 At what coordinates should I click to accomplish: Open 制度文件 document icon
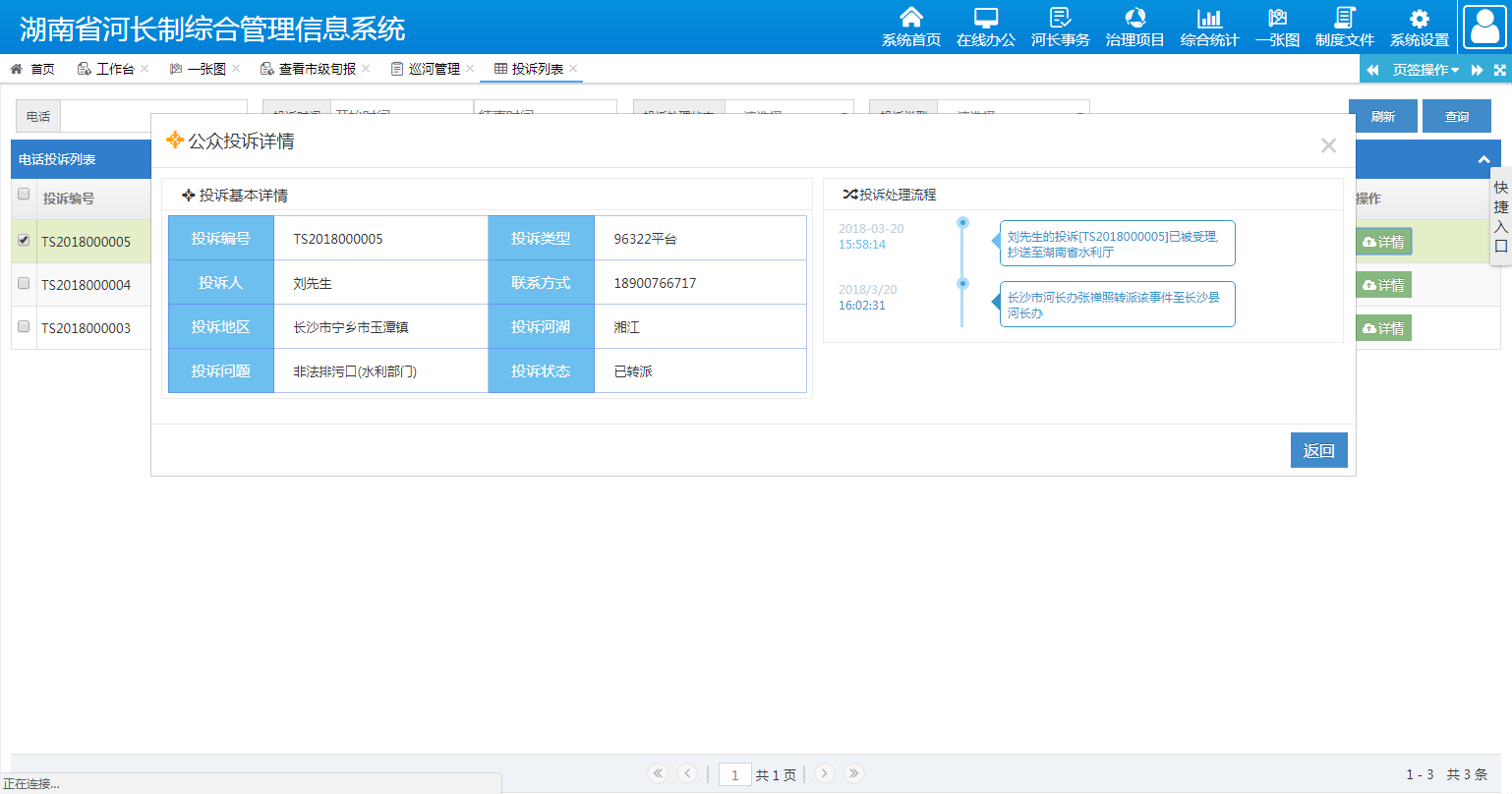1345,18
